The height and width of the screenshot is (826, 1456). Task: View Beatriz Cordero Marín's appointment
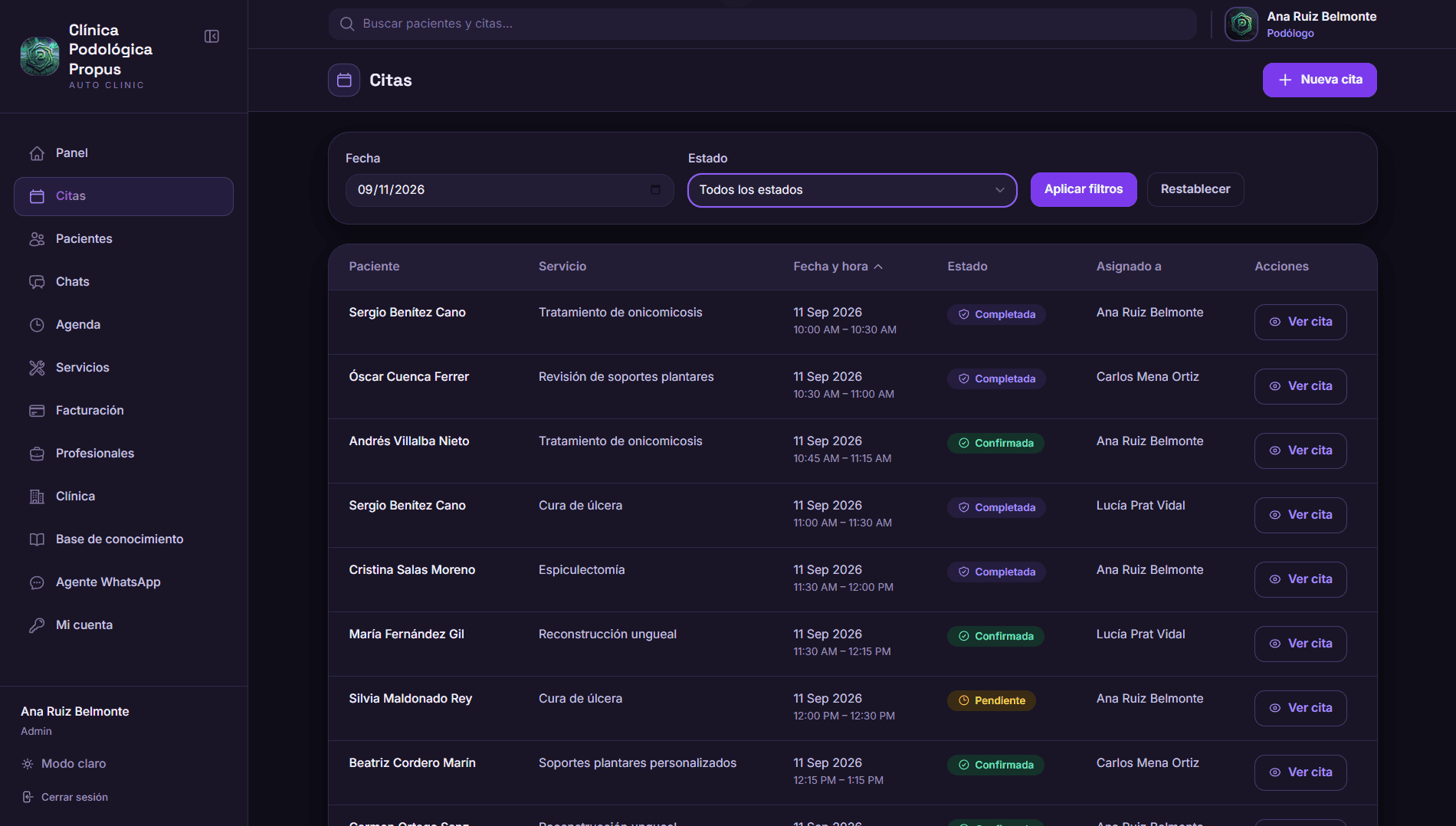pos(1300,772)
